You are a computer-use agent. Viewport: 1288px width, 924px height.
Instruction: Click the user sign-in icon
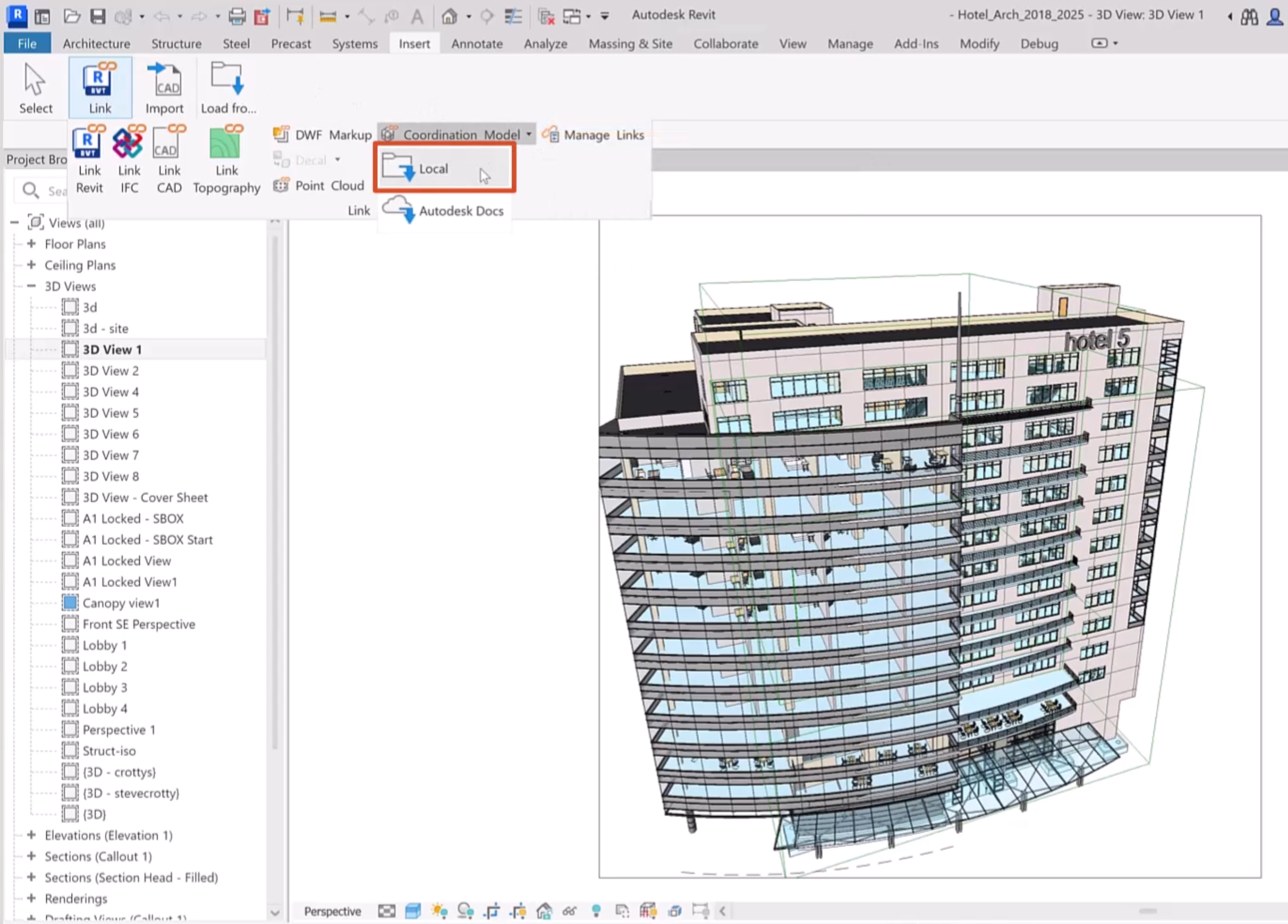click(1275, 16)
